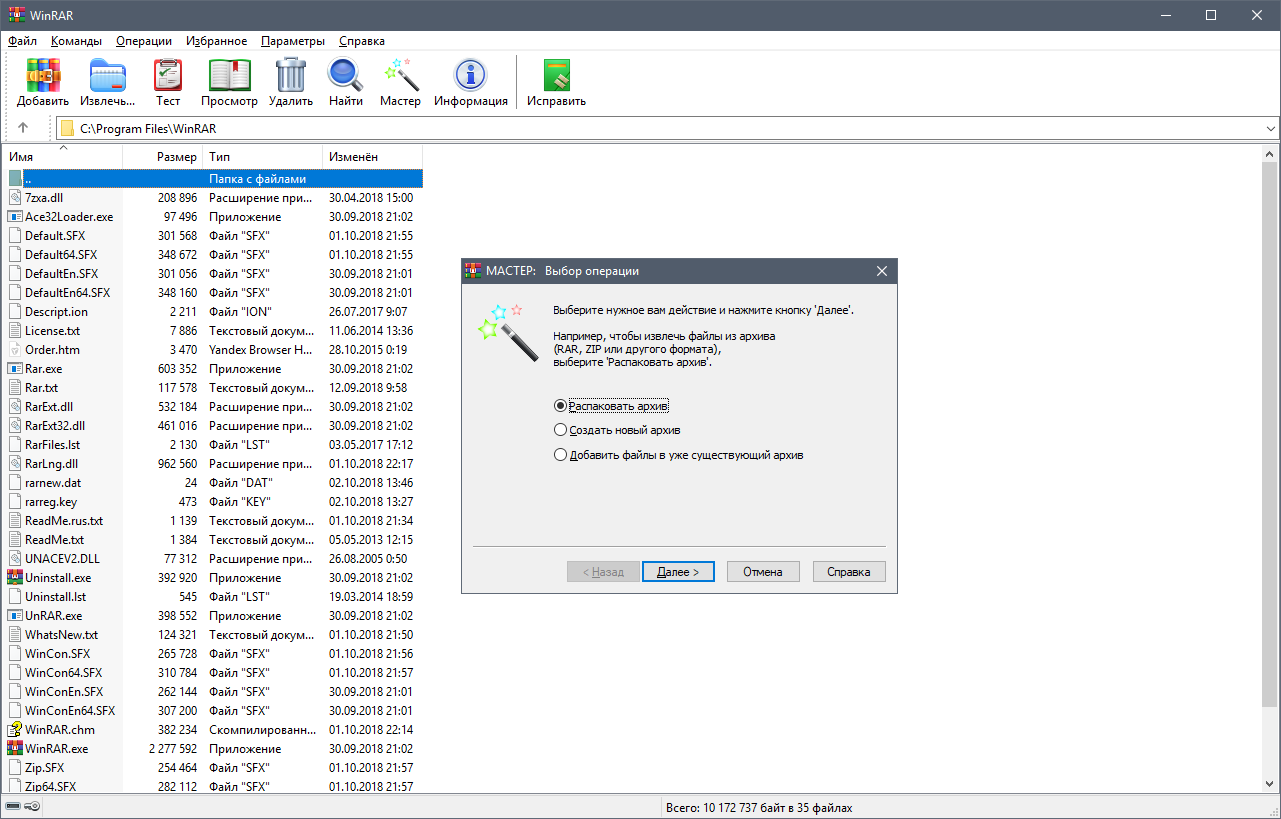1281x819 pixels.
Task: Go up one folder with arrow icon
Action: (x=23, y=128)
